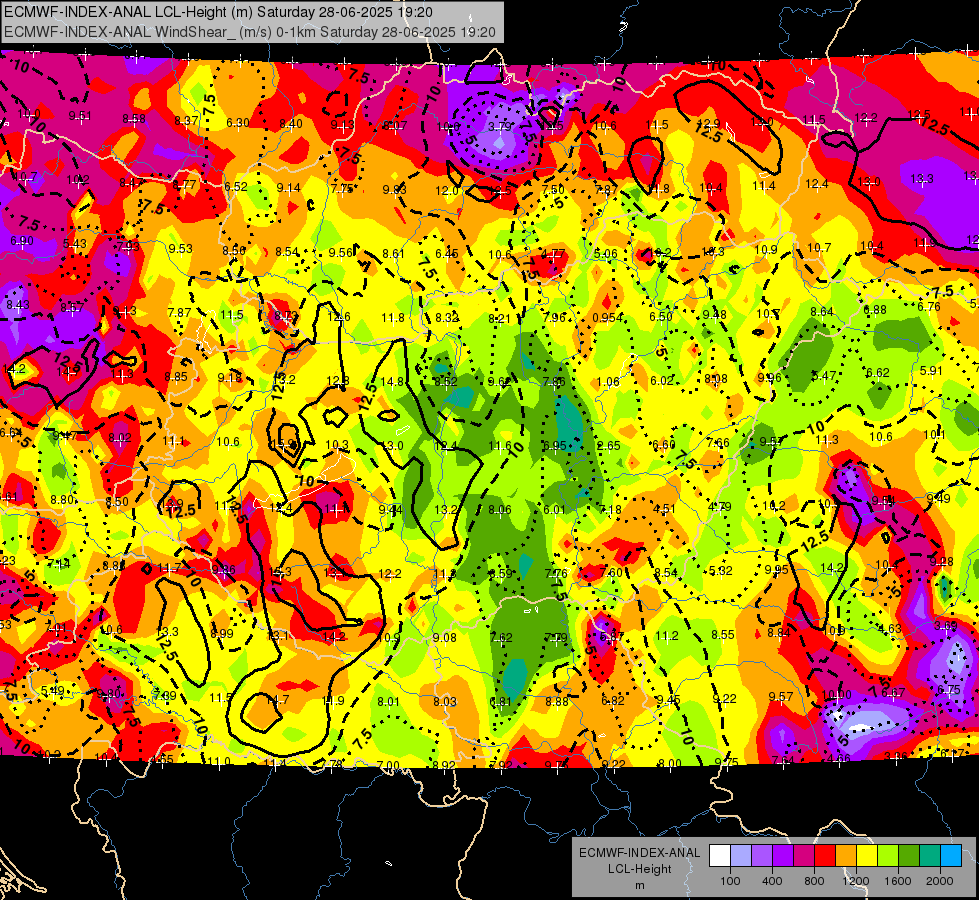The width and height of the screenshot is (979, 900).
Task: Click the red legend swatch
Action: pos(825,856)
